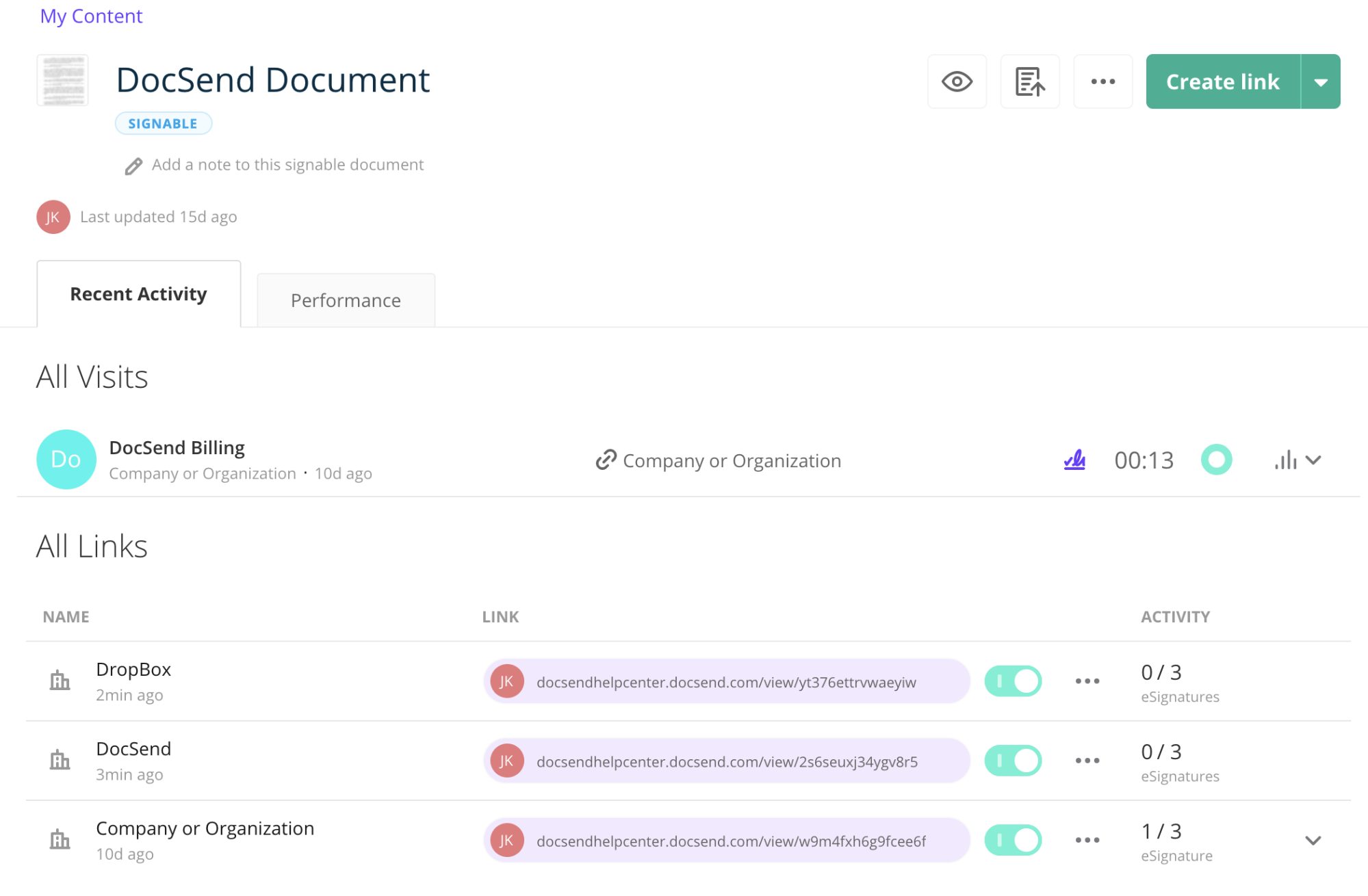Click 0 / 3 eSignatures for DocSend
Screen dimensions: 1368x896
click(x=1180, y=762)
